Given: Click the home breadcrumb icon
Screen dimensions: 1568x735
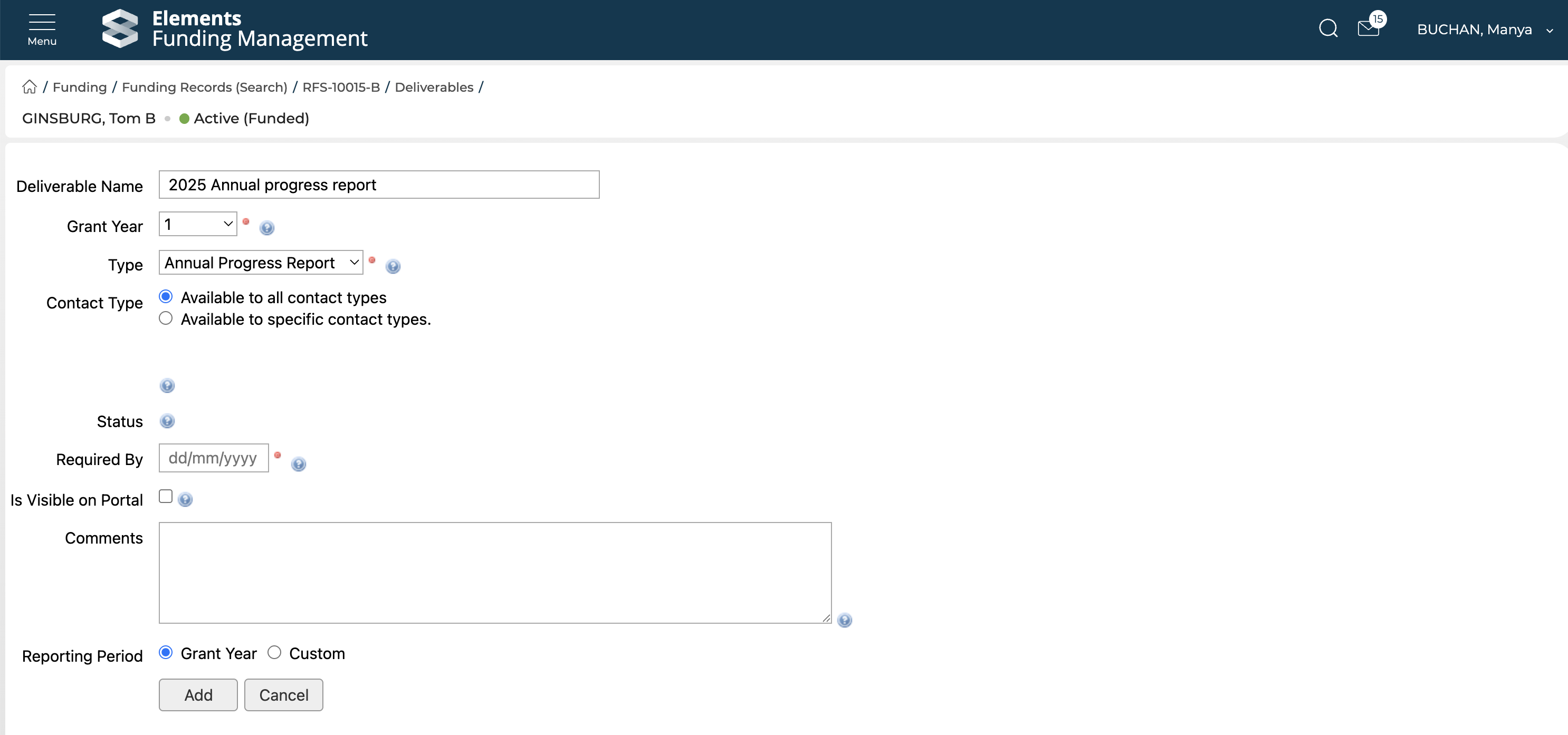Looking at the screenshot, I should (29, 87).
